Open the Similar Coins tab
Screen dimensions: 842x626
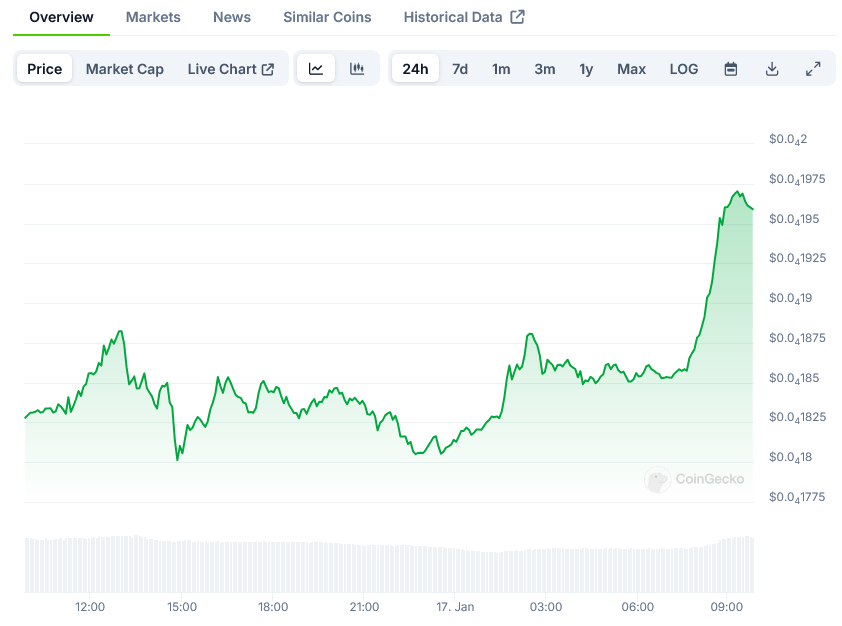(x=327, y=17)
